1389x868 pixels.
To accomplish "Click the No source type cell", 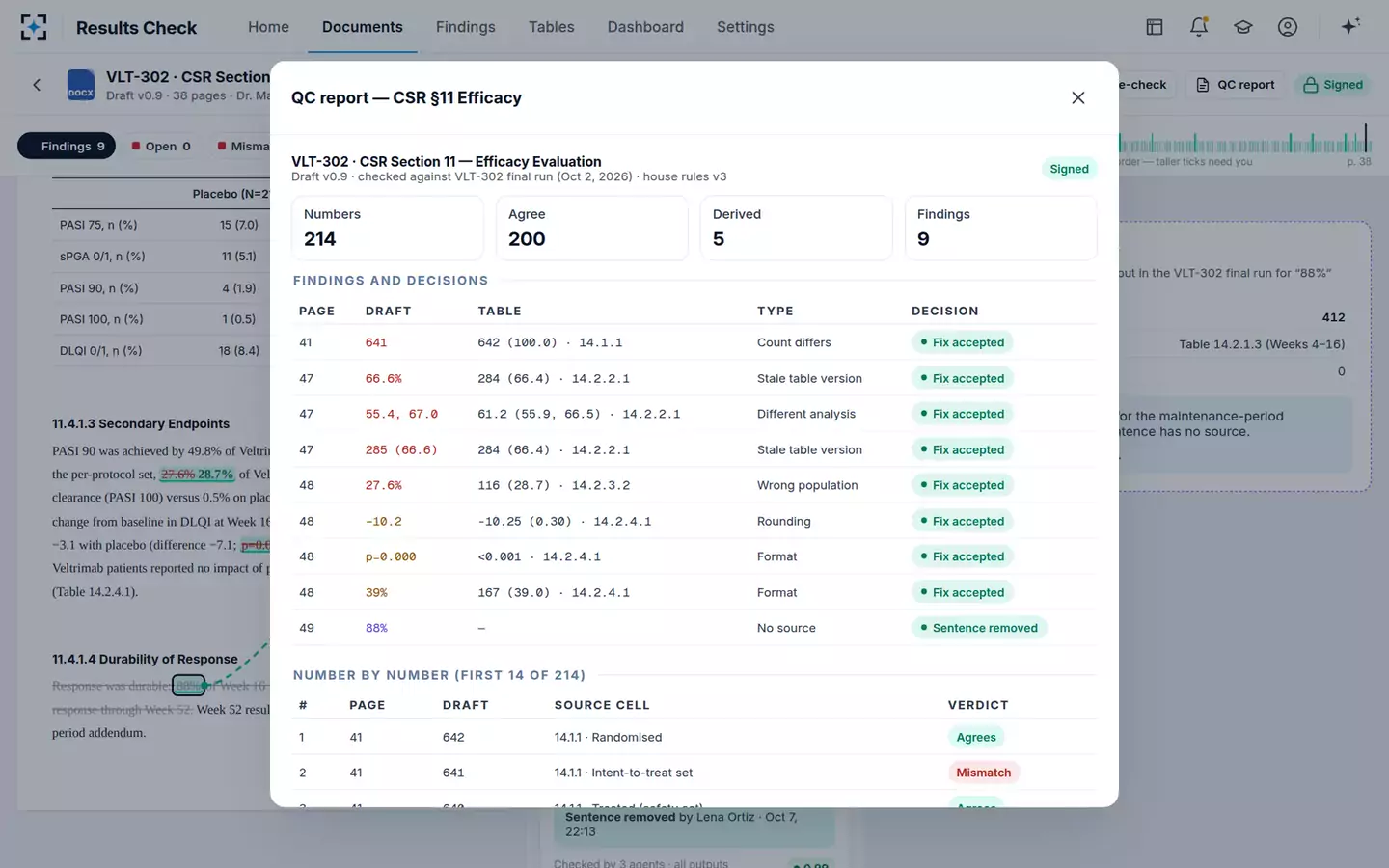I will coord(786,628).
